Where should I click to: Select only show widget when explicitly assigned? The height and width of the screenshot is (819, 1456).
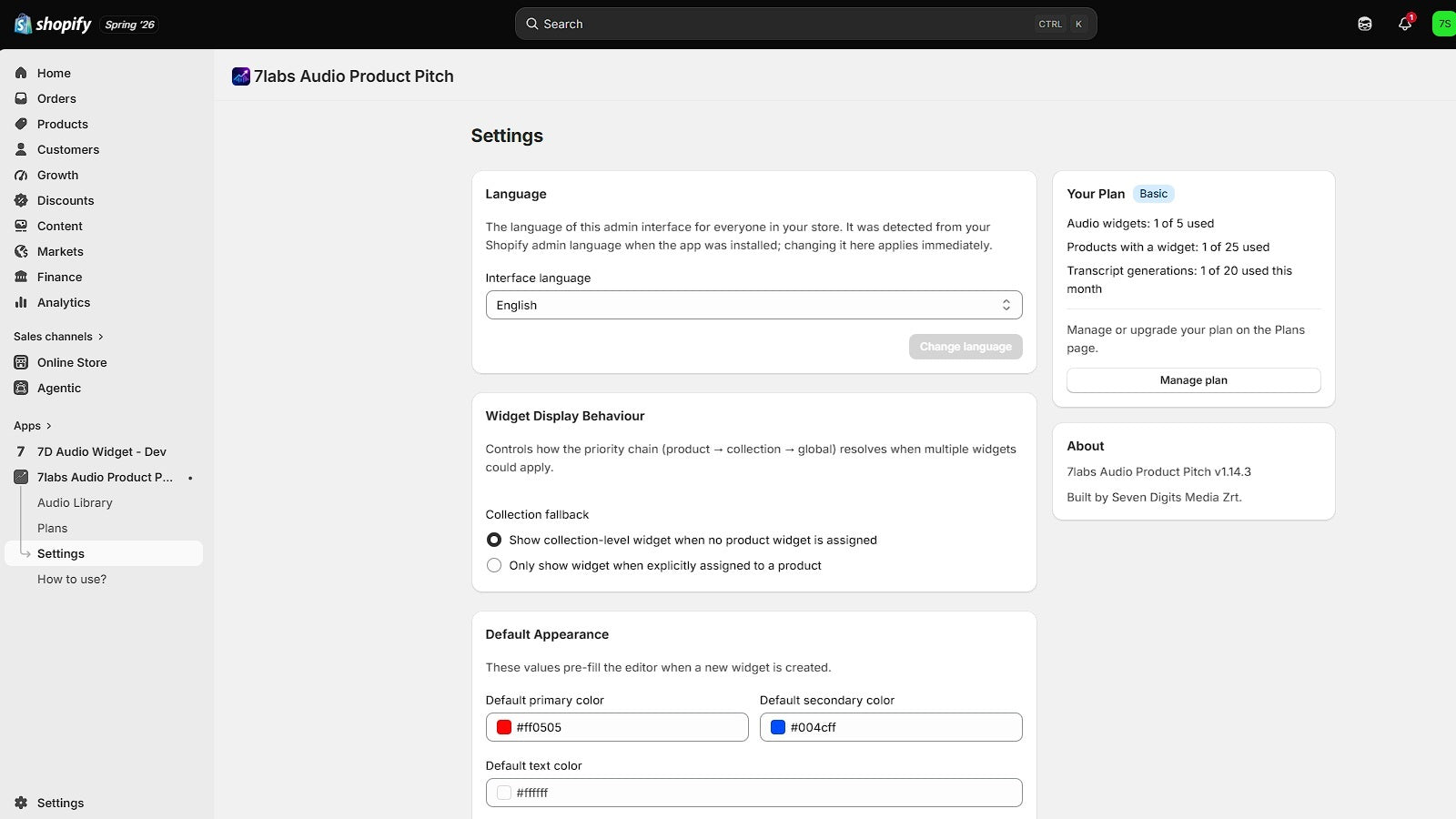pyautogui.click(x=494, y=565)
